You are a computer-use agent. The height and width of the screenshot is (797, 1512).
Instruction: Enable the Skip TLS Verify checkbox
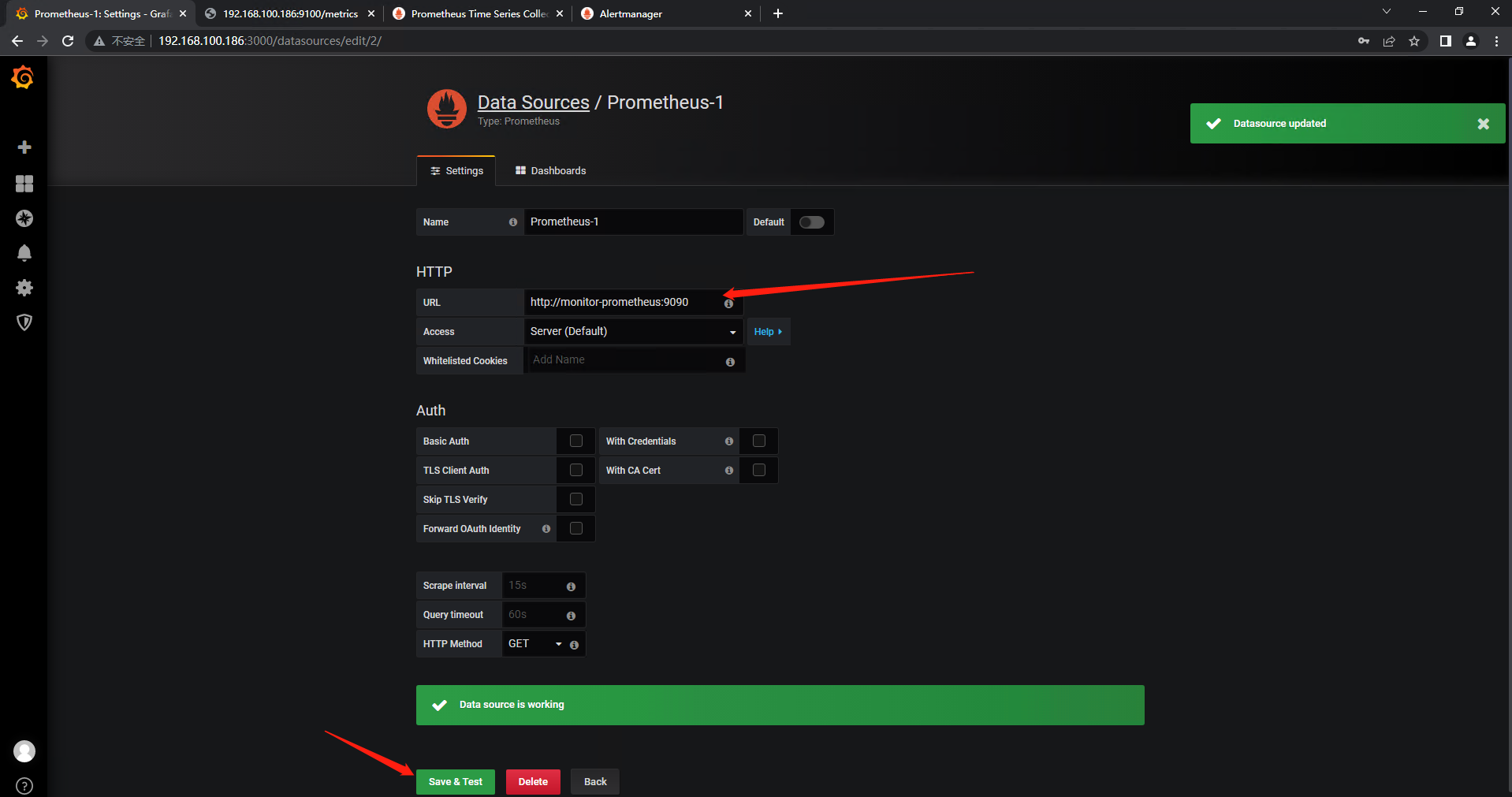coord(576,500)
